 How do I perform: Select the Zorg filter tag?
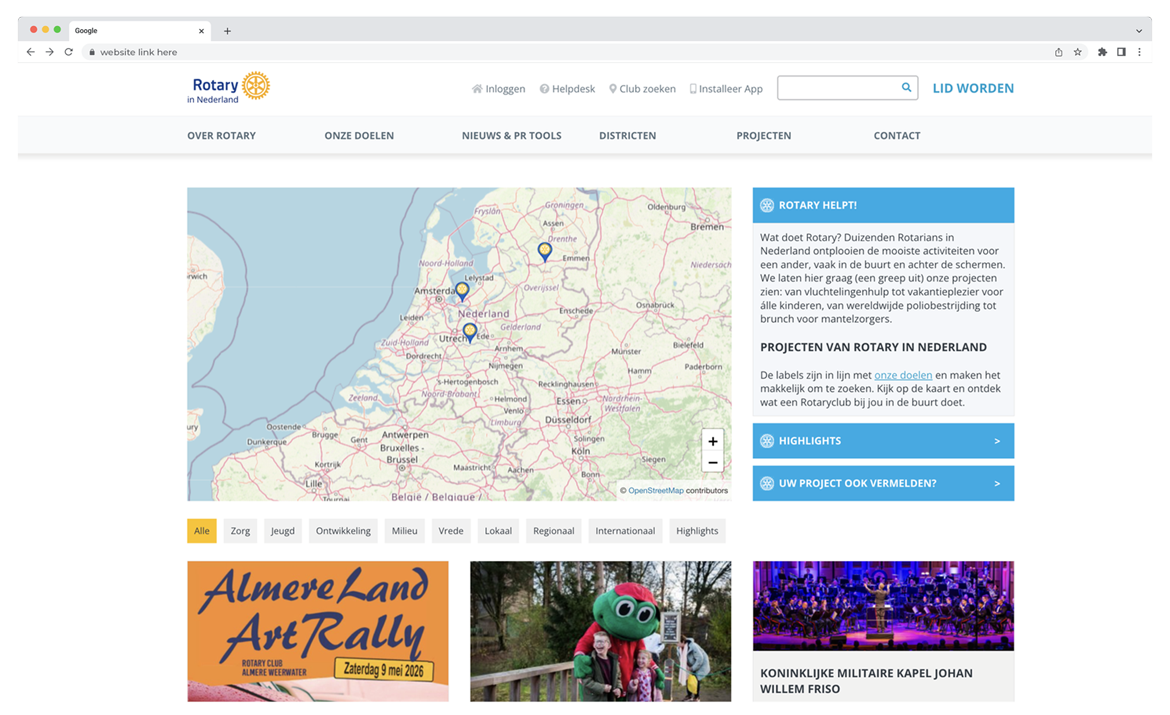[x=240, y=531]
